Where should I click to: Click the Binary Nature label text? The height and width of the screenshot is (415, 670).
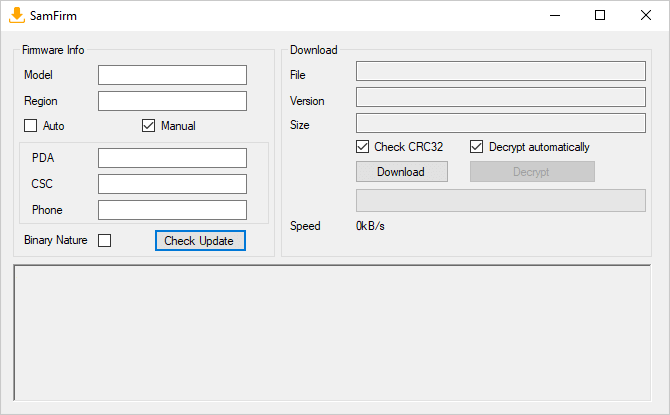click(x=56, y=240)
